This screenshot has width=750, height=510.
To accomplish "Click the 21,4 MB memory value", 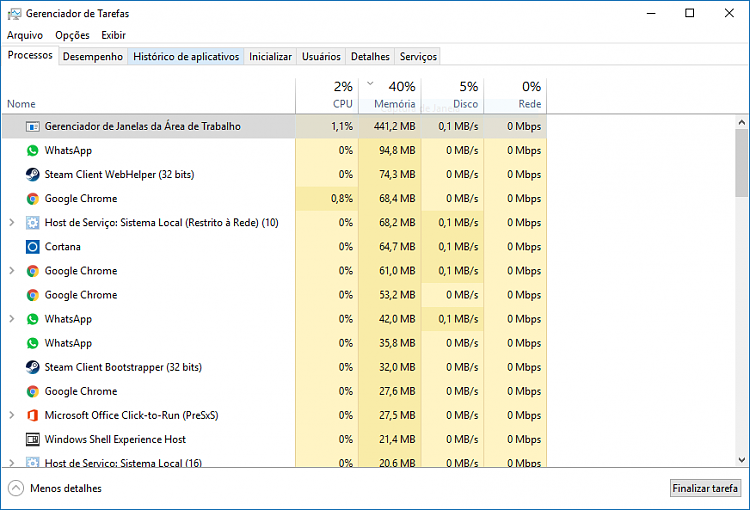I will [x=397, y=440].
